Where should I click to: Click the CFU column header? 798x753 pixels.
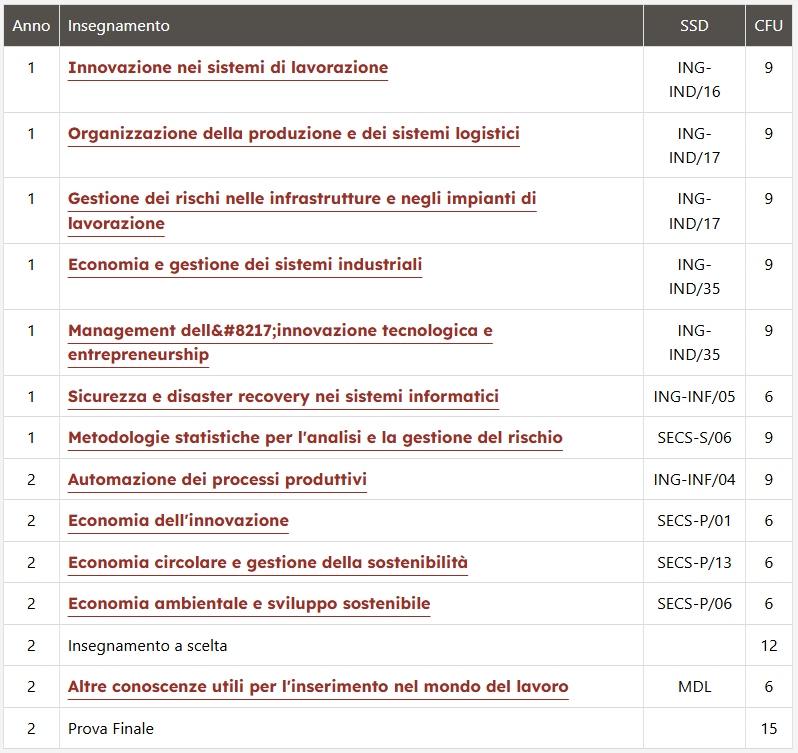(x=768, y=25)
